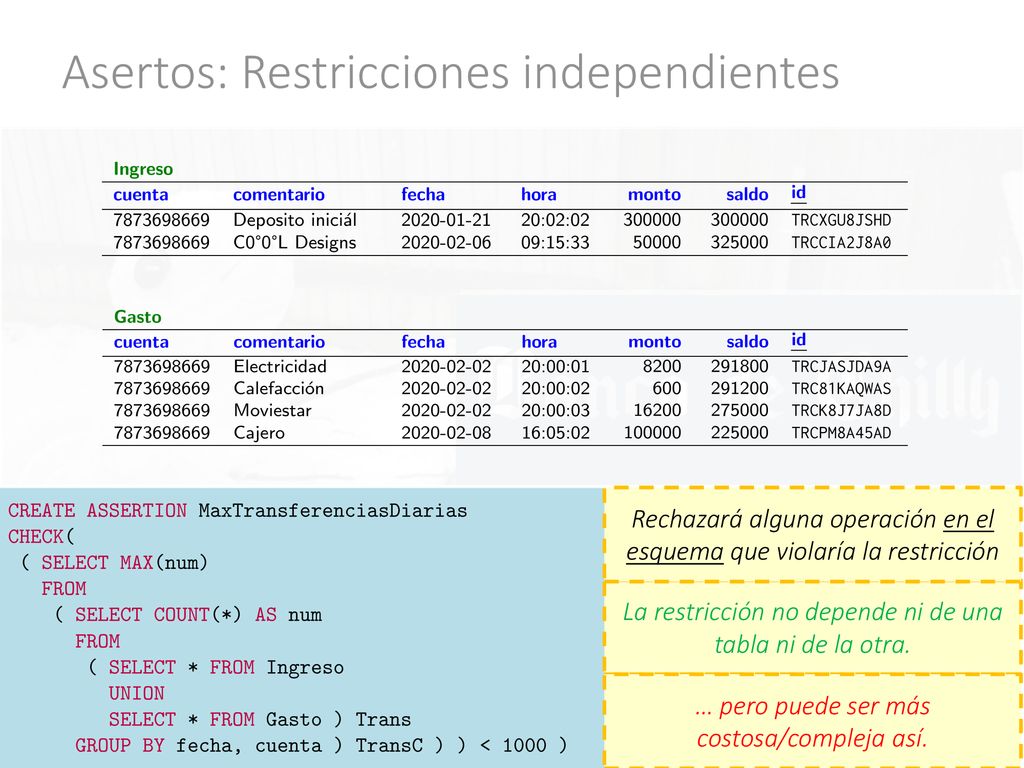Select the "< 1000" condition in the code
The width and height of the screenshot is (1024, 768).
(x=513, y=746)
